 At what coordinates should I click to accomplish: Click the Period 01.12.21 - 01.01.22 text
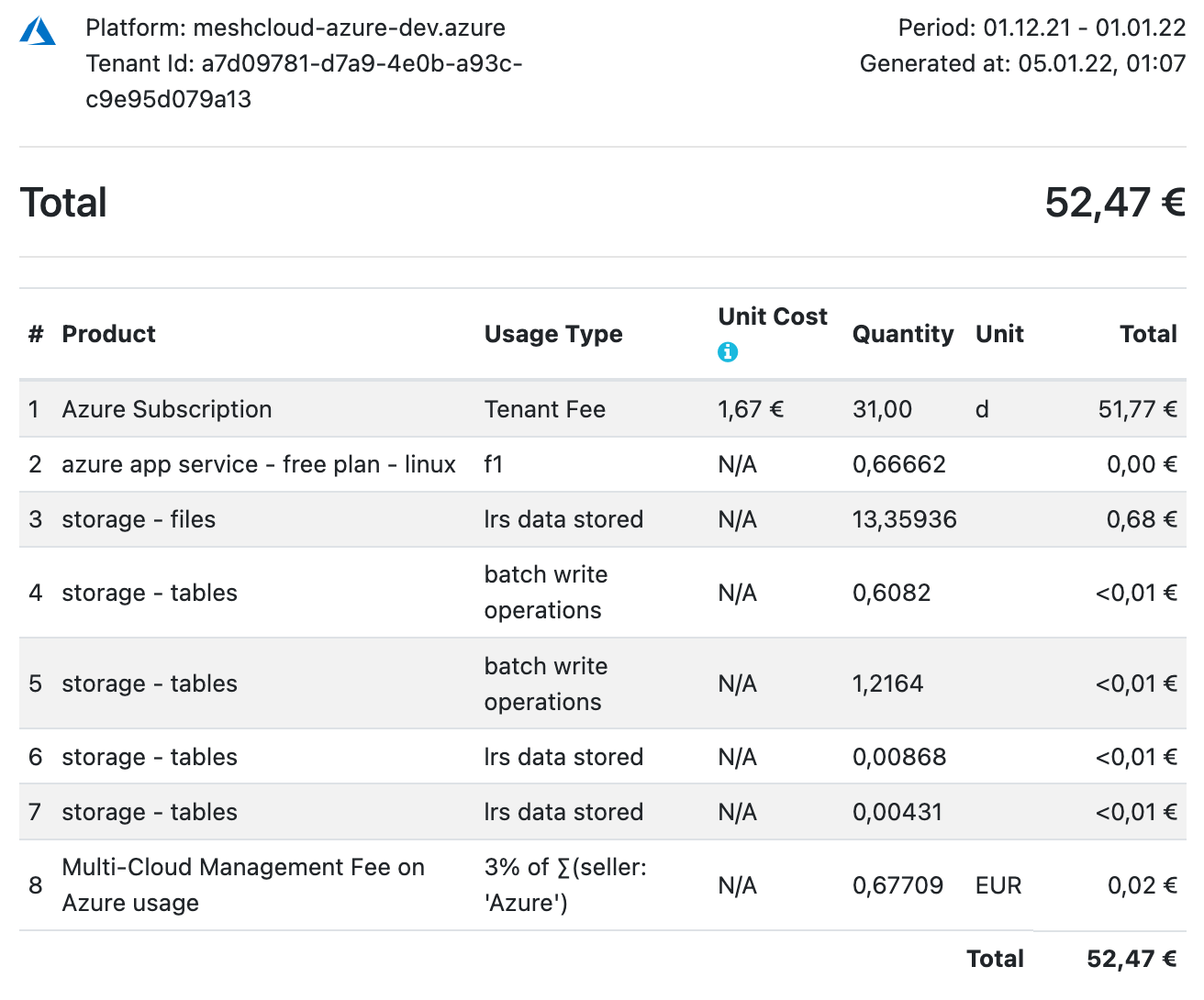[x=1042, y=28]
